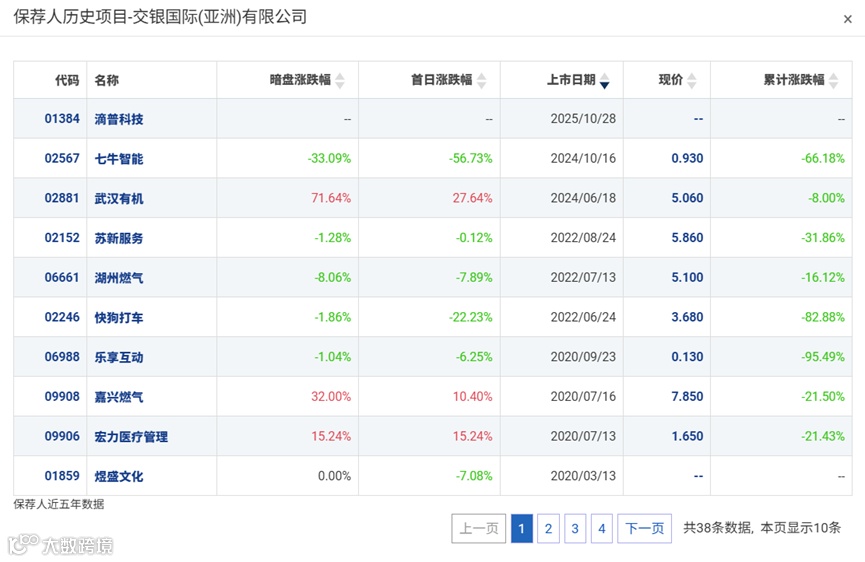Open stock code 06988
This screenshot has width=865, height=562.
(62, 357)
